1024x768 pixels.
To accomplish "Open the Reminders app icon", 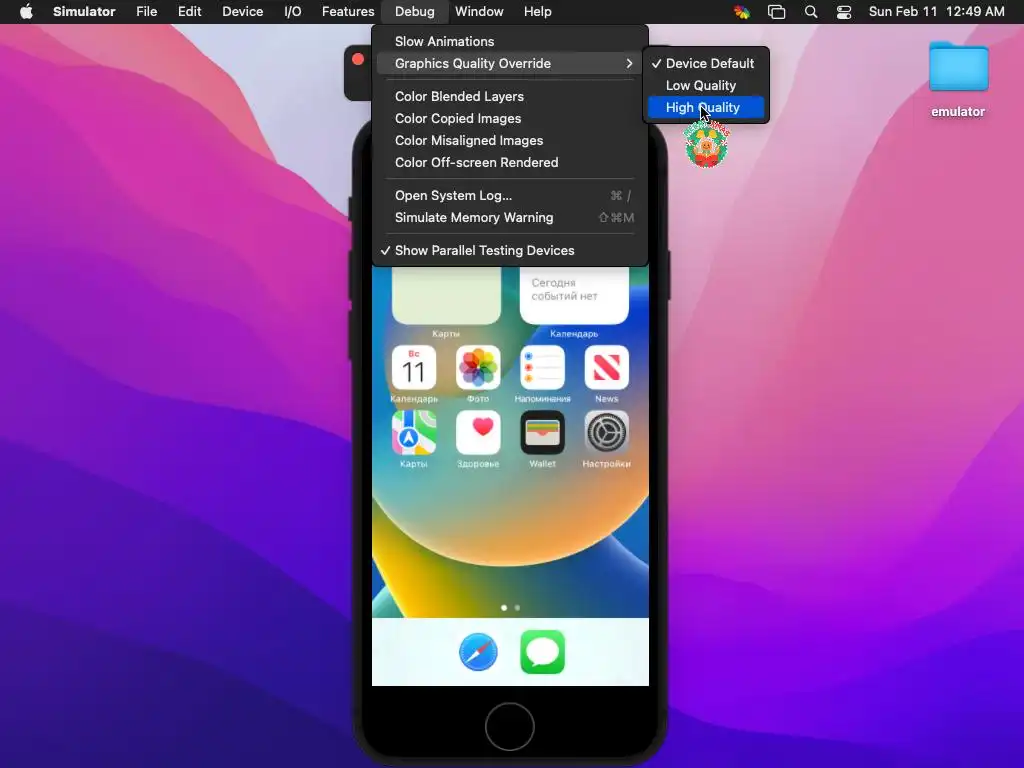I will pos(542,367).
